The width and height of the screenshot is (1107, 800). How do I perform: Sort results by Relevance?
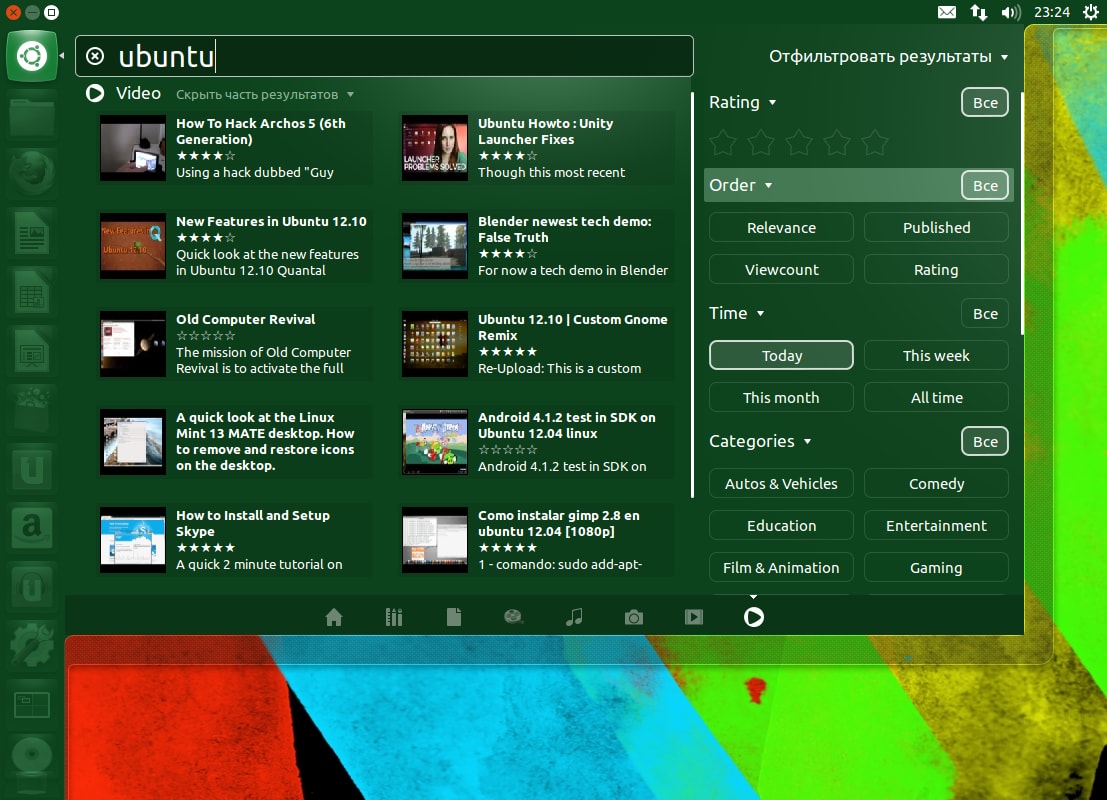(782, 227)
